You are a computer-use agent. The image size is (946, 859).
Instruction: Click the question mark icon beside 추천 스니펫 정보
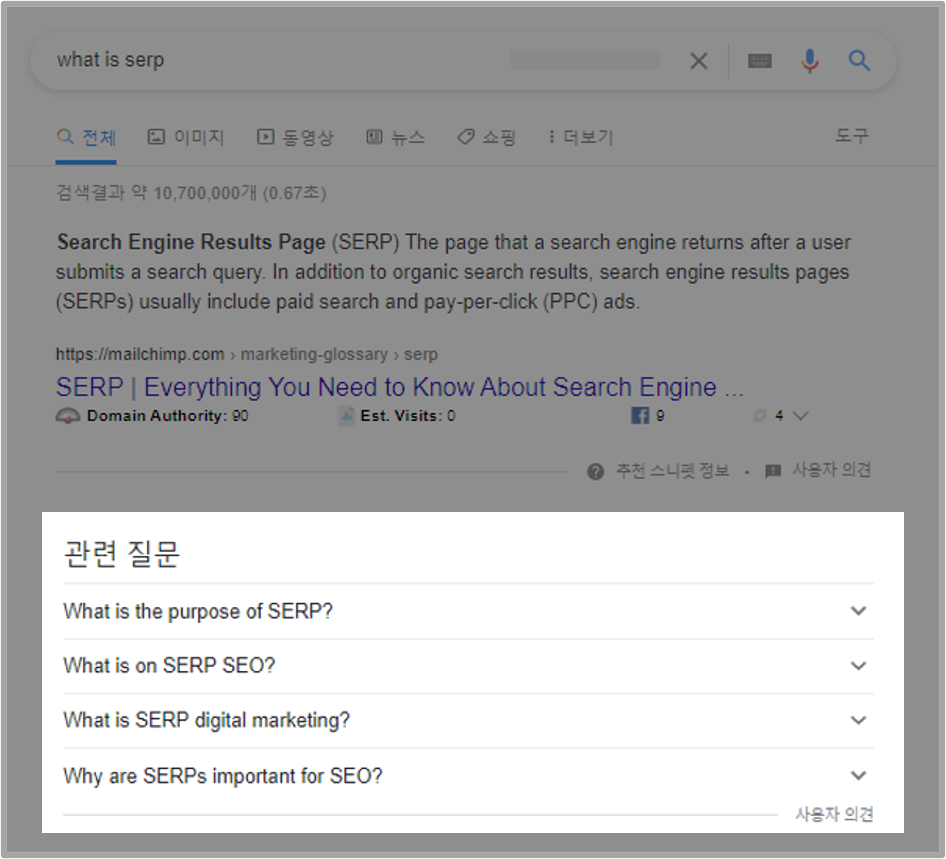595,470
